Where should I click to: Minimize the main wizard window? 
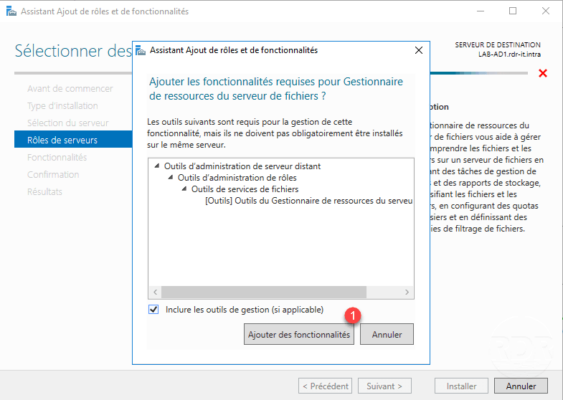[x=480, y=11]
